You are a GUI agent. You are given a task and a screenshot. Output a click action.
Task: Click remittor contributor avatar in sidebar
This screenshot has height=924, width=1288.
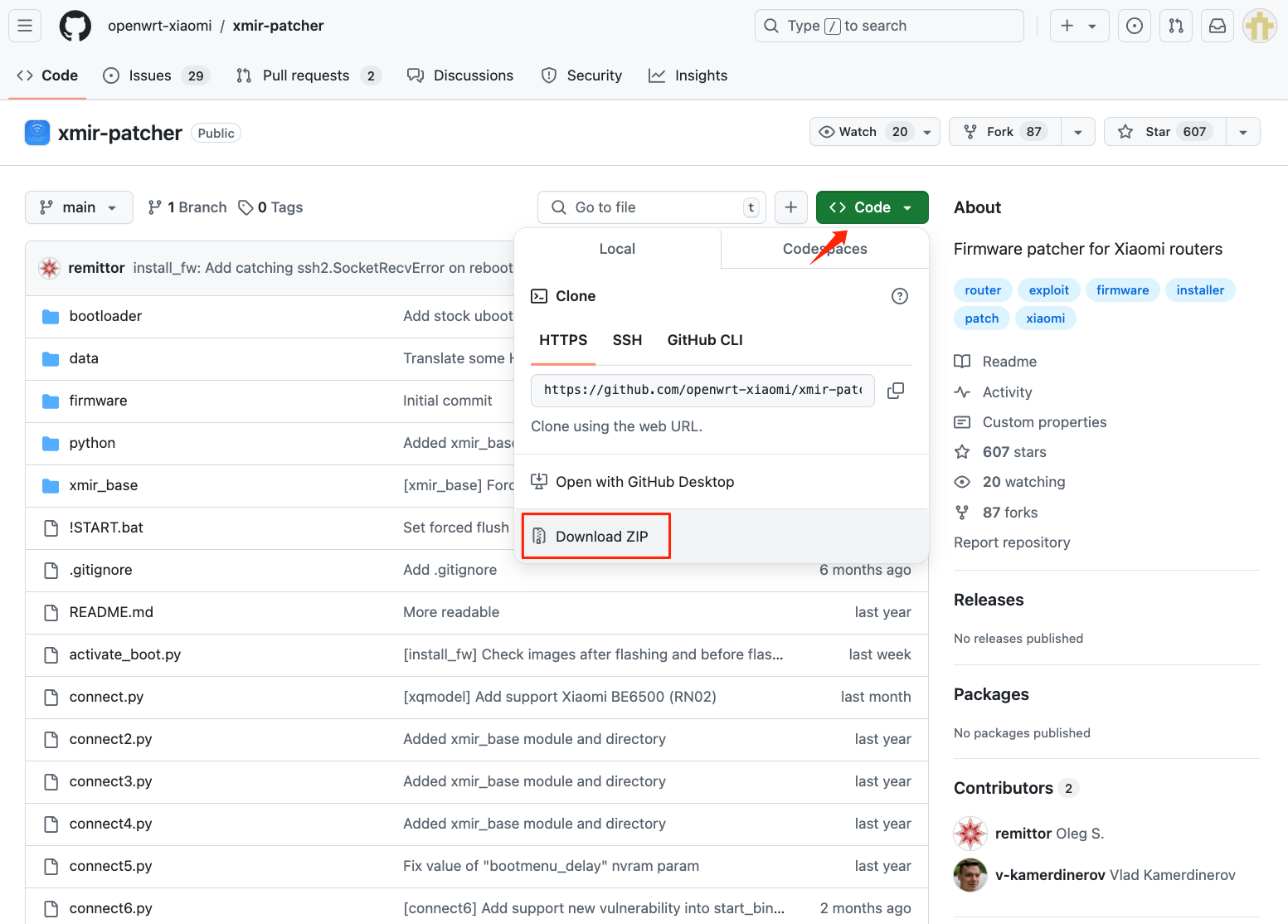coord(970,834)
